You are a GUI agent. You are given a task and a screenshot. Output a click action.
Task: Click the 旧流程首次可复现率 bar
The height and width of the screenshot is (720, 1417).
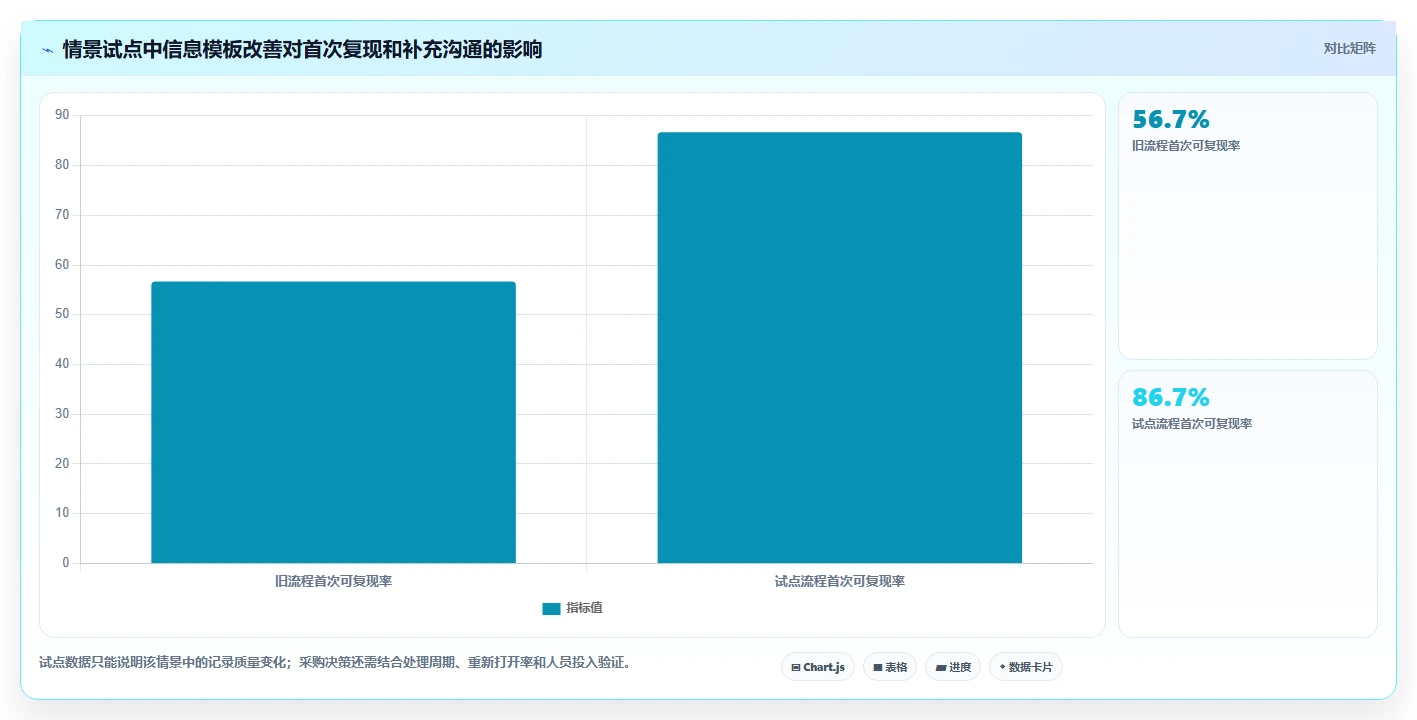click(x=334, y=422)
